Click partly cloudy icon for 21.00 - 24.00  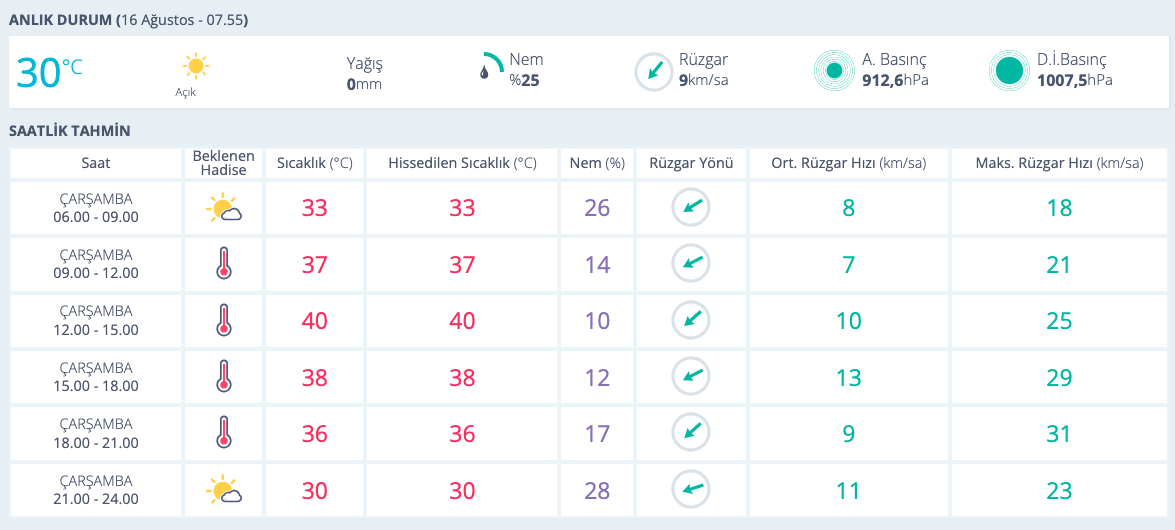coord(223,490)
